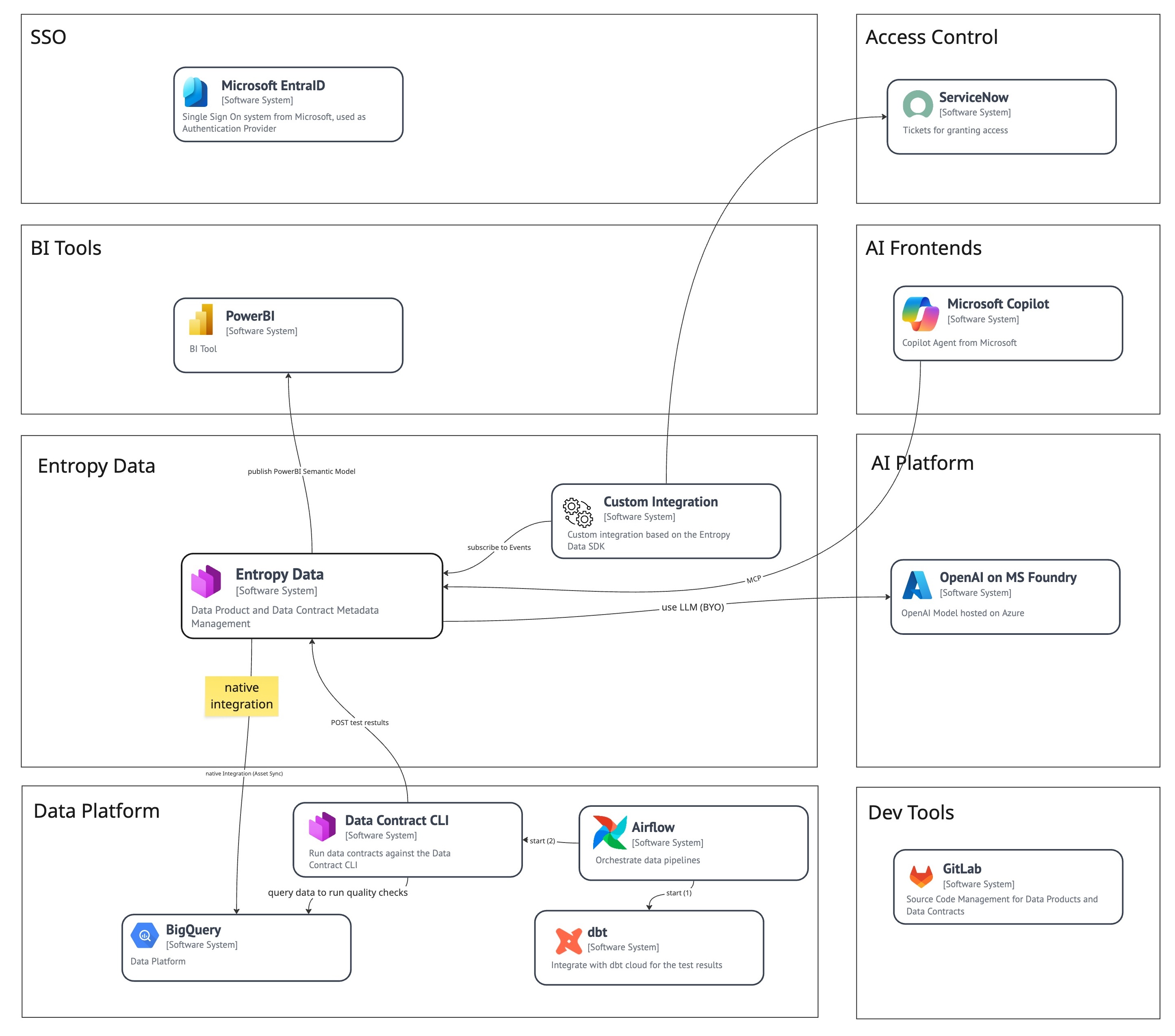This screenshot has height=1036, width=1175.
Task: Click the BigQuery magnifier icon
Action: (144, 936)
